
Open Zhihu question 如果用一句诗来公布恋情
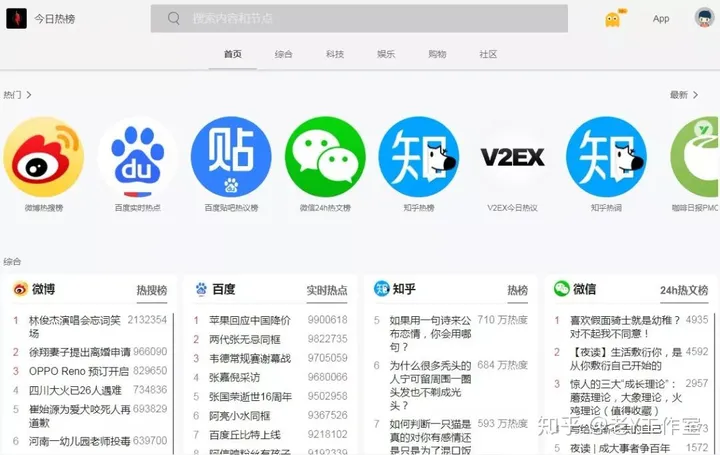click(430, 333)
